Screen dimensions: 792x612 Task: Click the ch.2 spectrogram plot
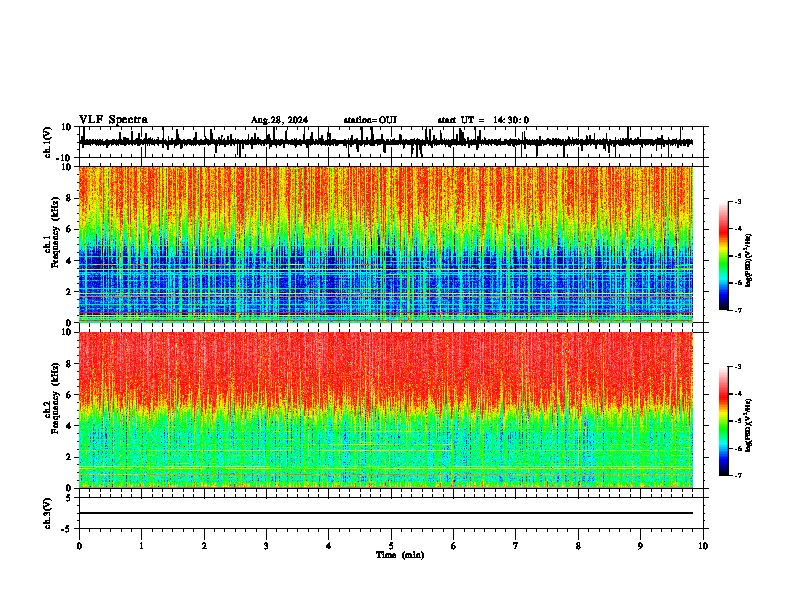tap(386, 410)
